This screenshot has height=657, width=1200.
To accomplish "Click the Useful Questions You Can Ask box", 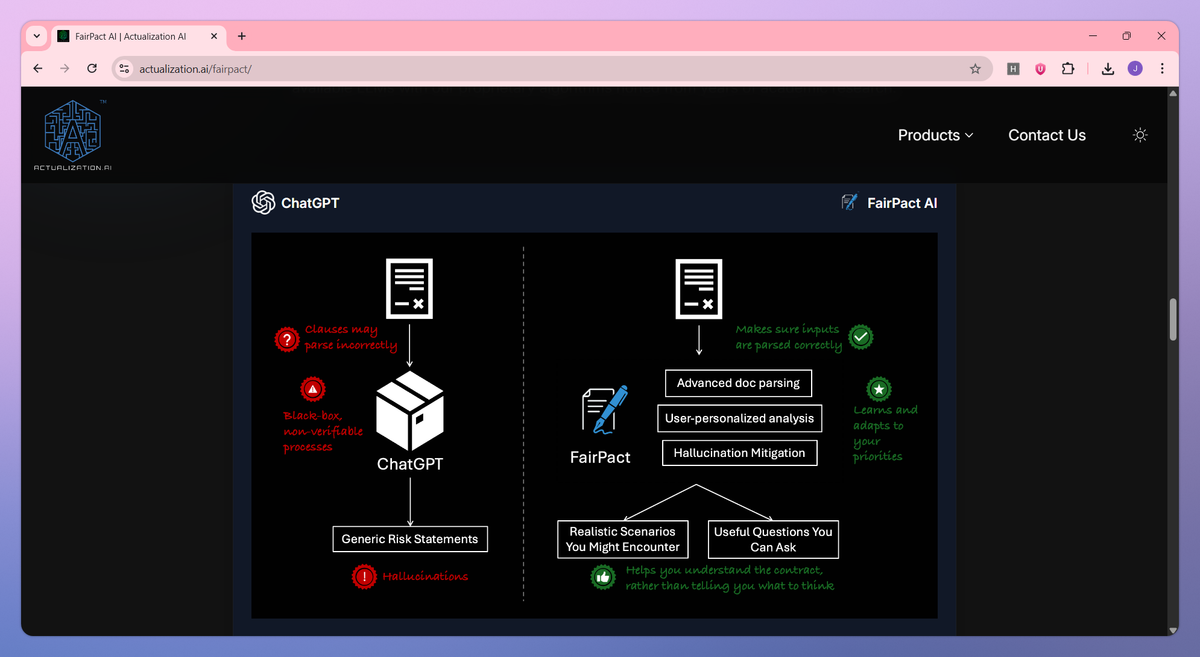I will [x=773, y=539].
